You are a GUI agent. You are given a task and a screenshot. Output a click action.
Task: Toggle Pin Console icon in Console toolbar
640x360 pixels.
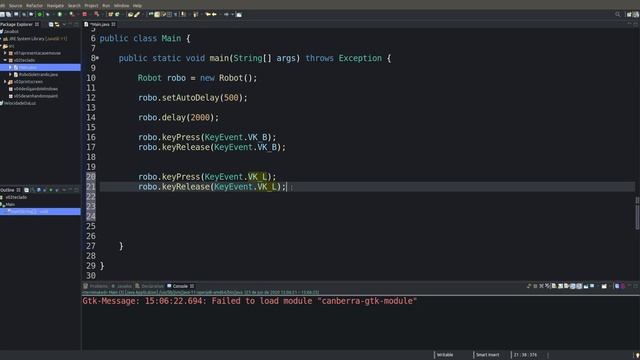tap(586, 286)
